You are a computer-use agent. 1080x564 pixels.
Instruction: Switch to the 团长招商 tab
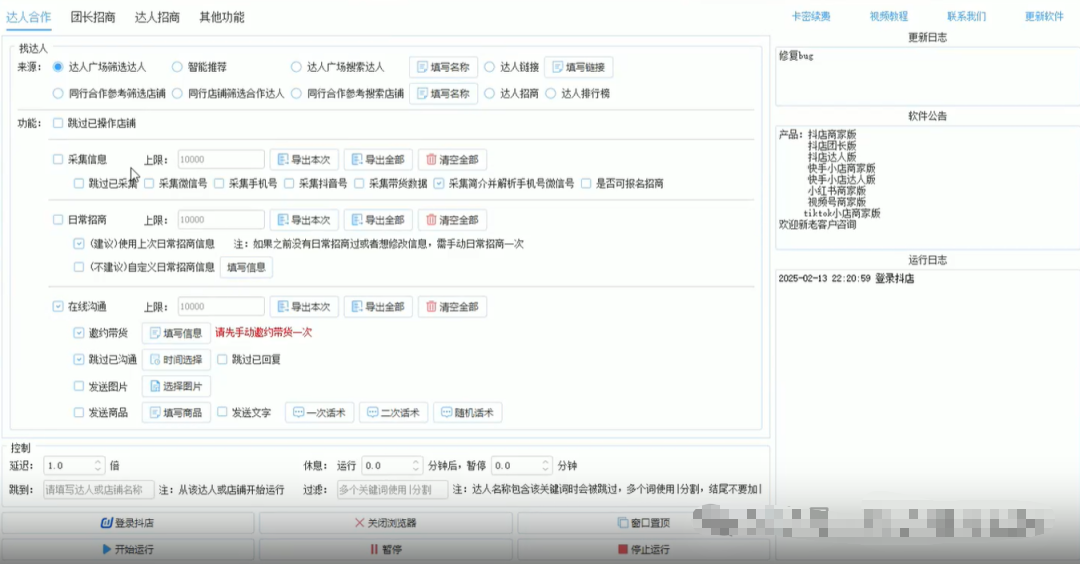(92, 17)
